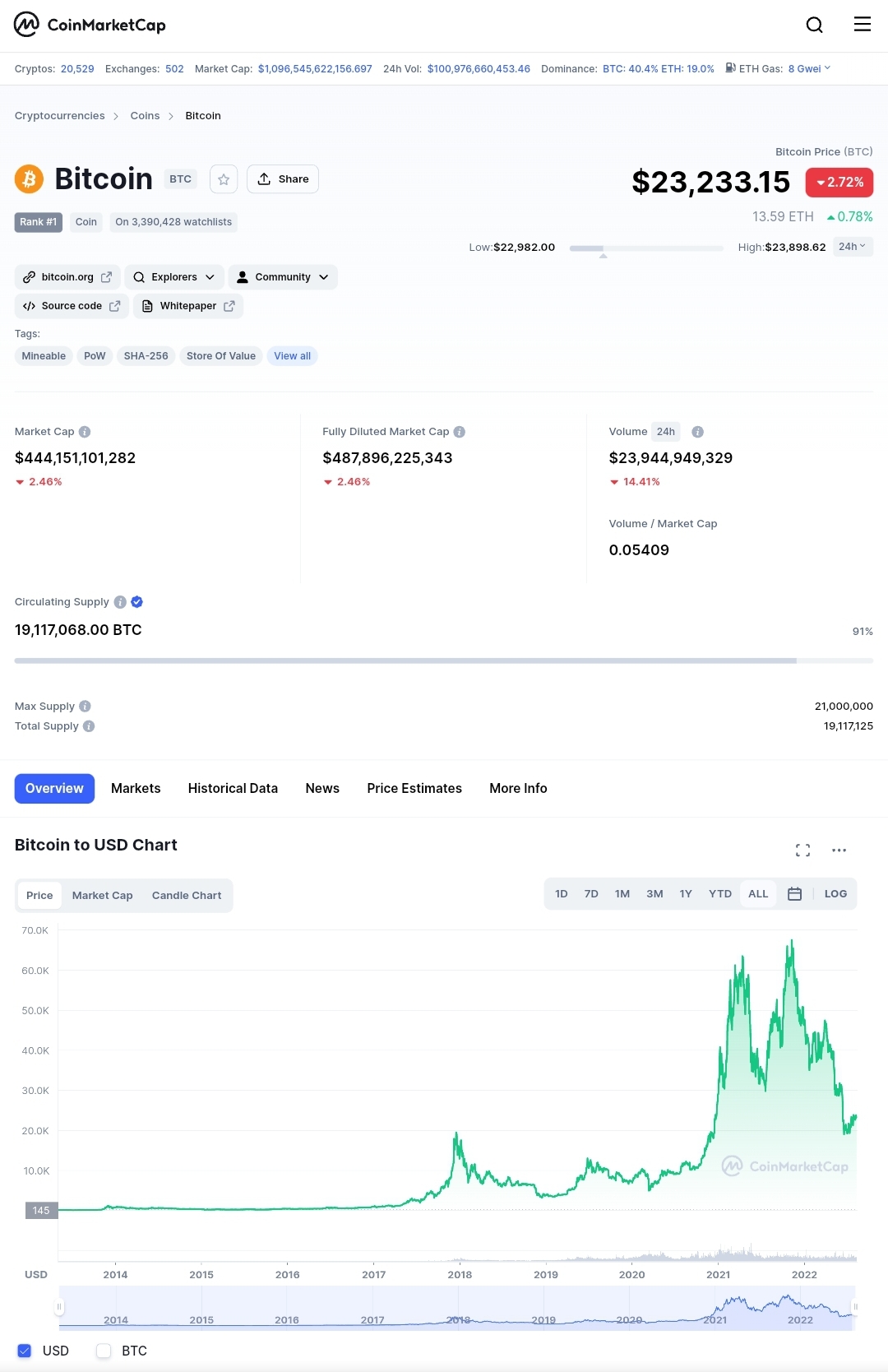Select the Market Cap chart type

pyautogui.click(x=102, y=896)
